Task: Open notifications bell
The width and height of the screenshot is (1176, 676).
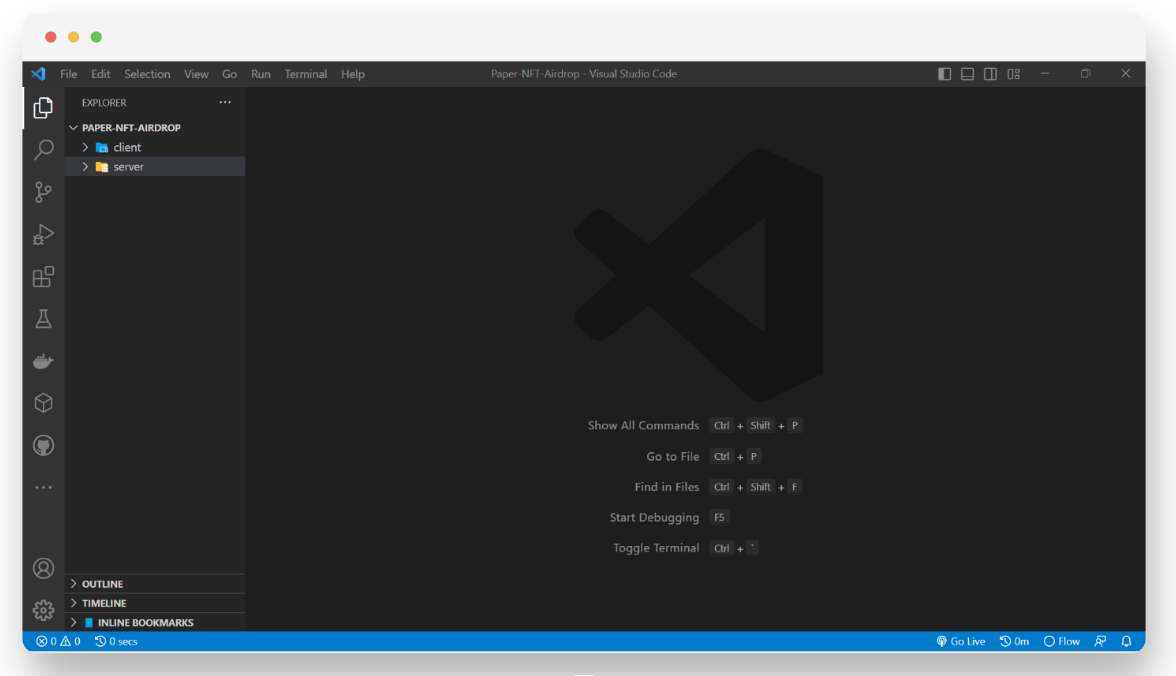Action: click(x=1126, y=641)
